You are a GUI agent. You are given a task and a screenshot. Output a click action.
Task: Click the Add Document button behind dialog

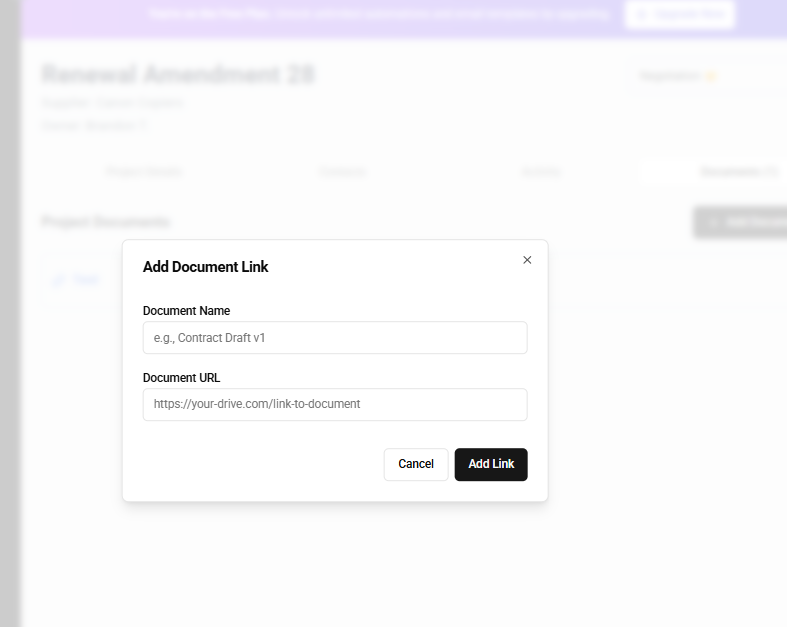click(x=740, y=222)
